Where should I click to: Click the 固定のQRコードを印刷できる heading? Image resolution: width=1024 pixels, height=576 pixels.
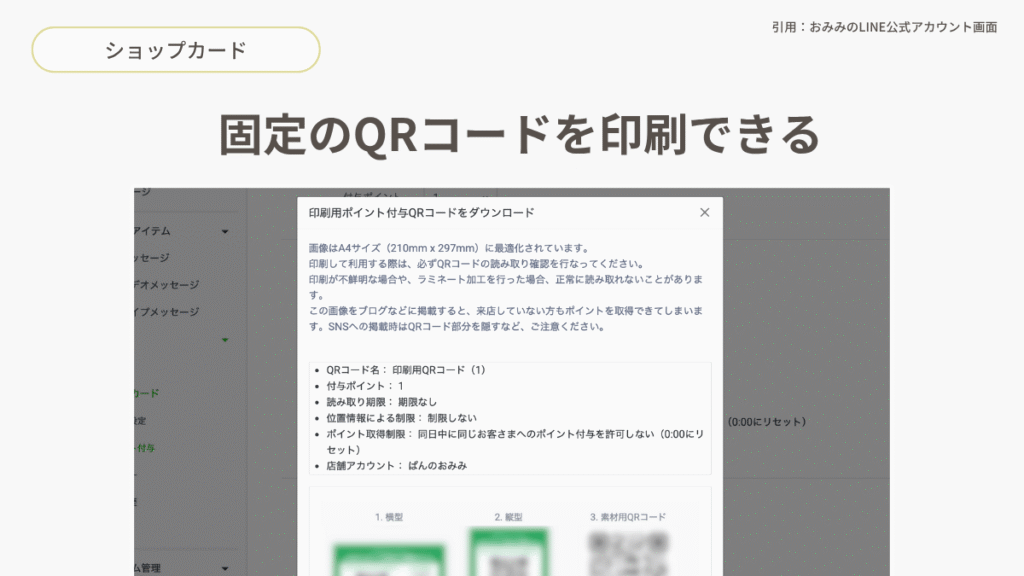point(519,134)
